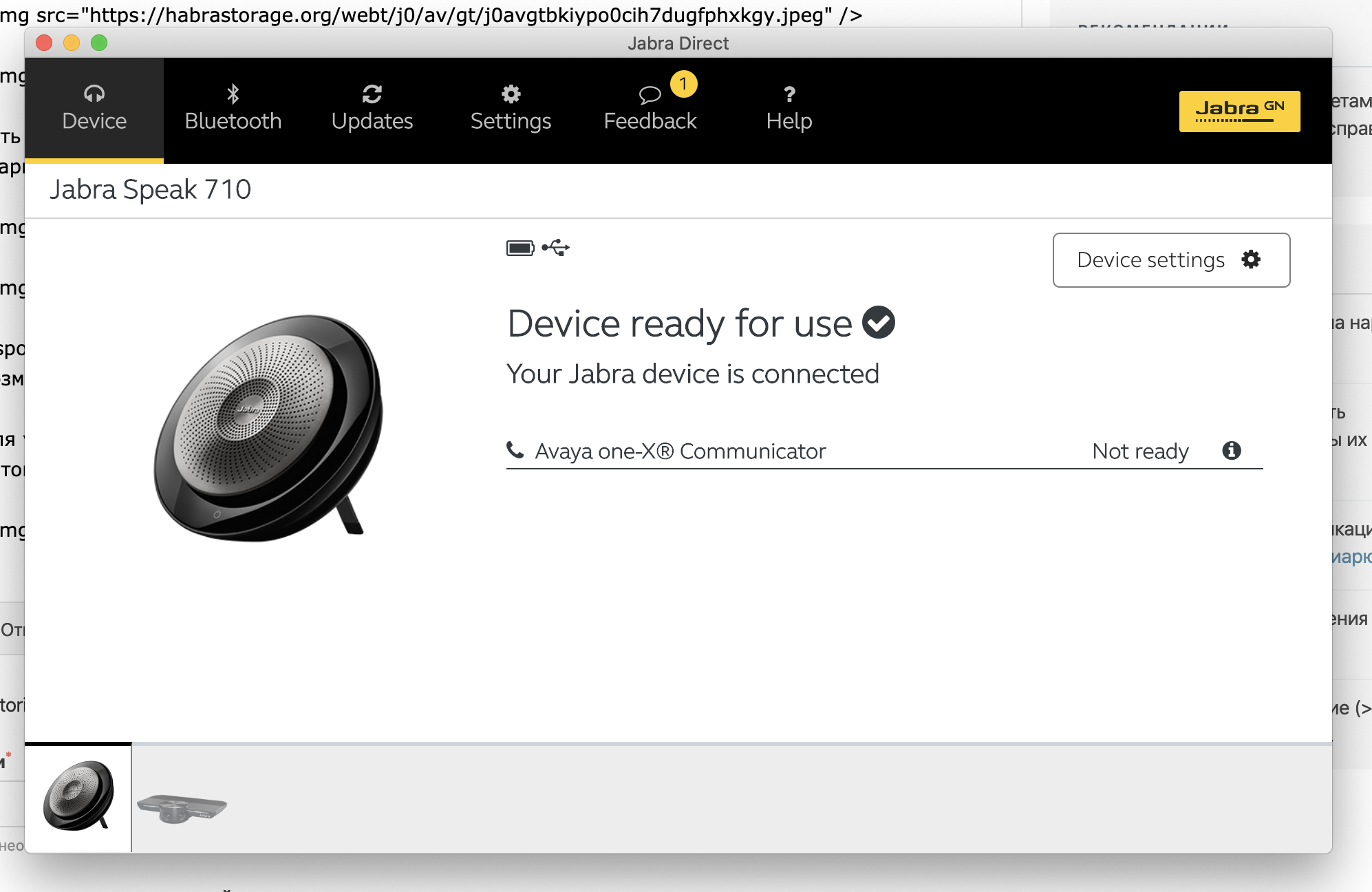Click the battery status icon
This screenshot has height=892, width=1372.
click(x=520, y=248)
